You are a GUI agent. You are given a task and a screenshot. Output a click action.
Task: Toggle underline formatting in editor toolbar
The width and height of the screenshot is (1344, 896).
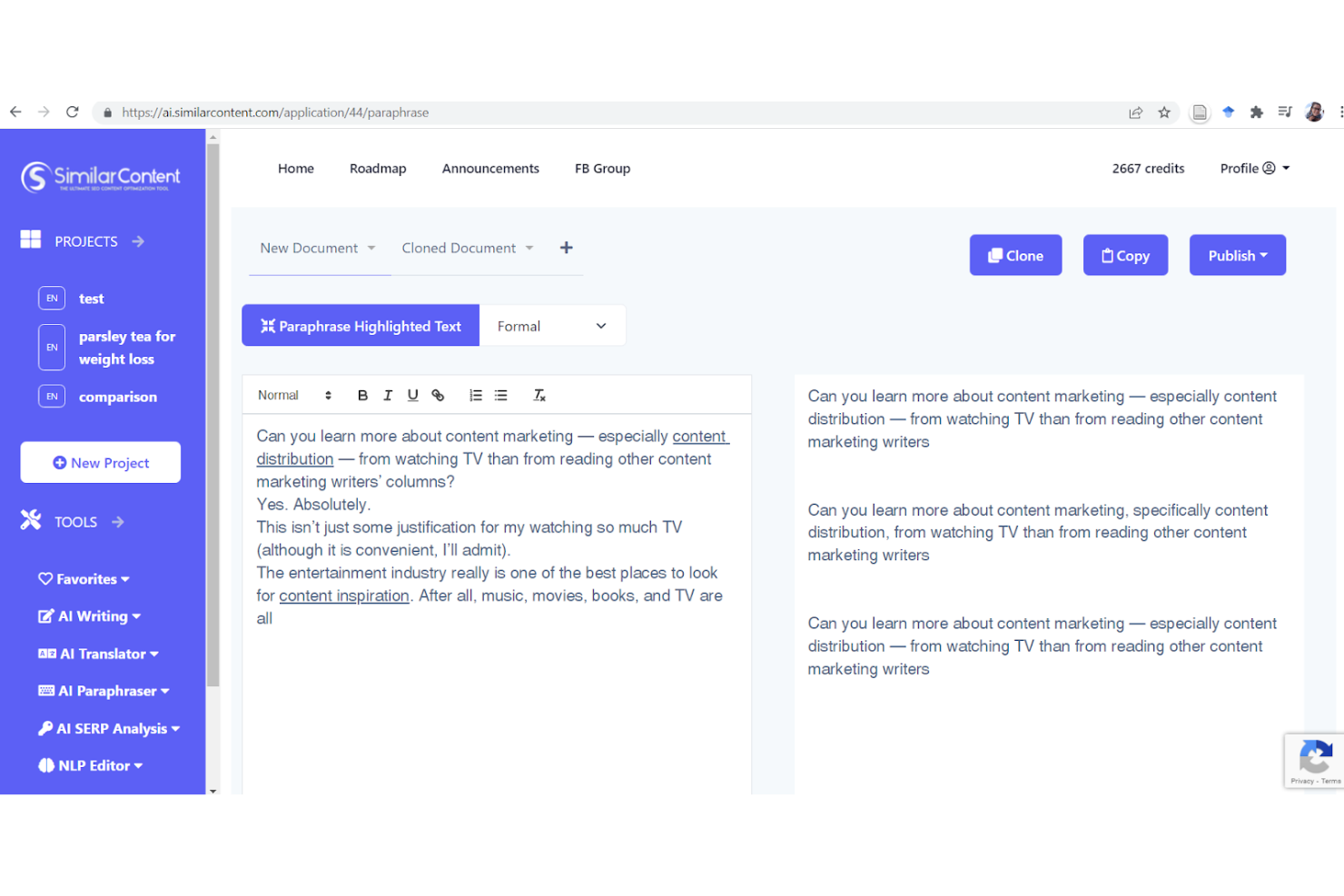pos(413,395)
